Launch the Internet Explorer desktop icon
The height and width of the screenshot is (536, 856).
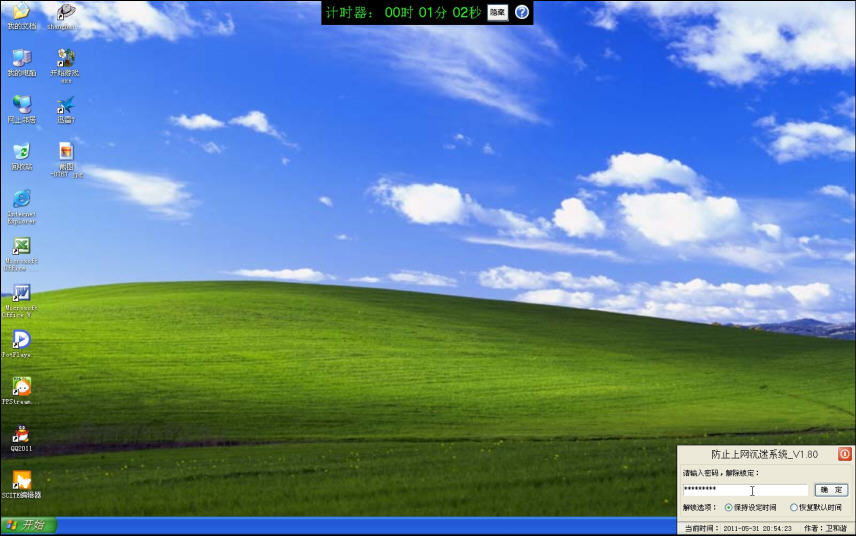tap(21, 206)
